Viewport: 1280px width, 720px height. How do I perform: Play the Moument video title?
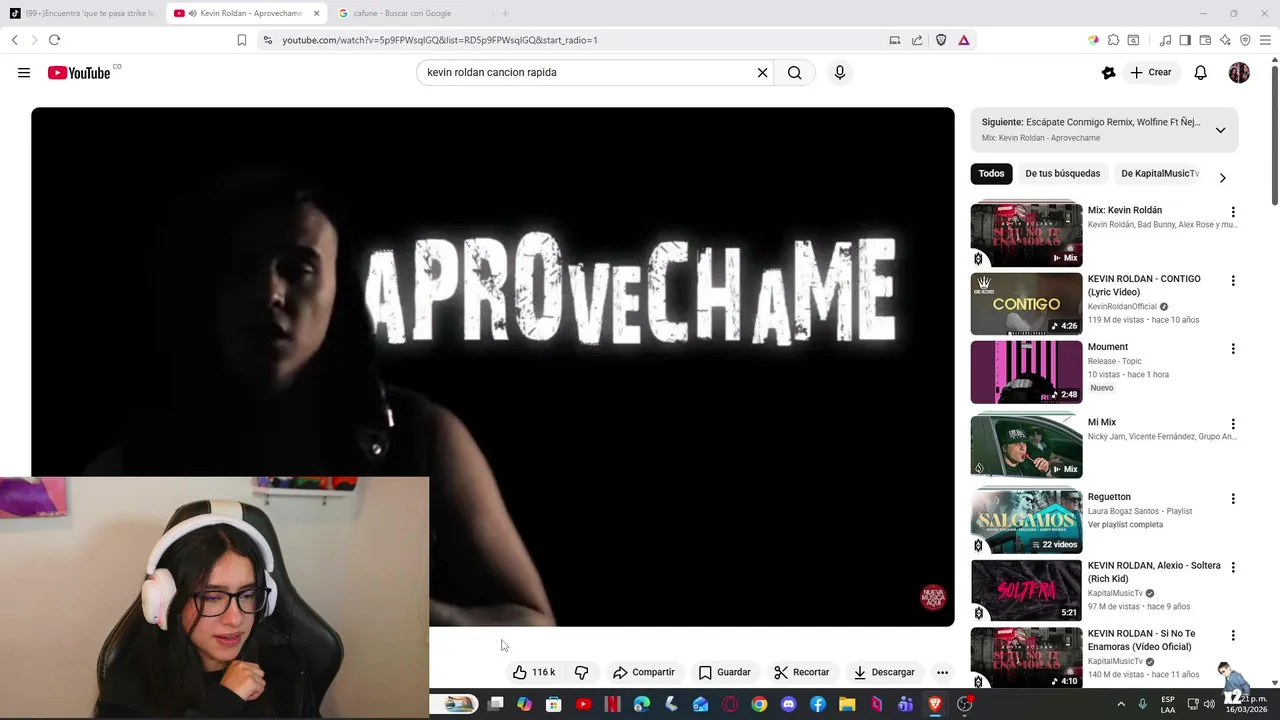[1108, 347]
